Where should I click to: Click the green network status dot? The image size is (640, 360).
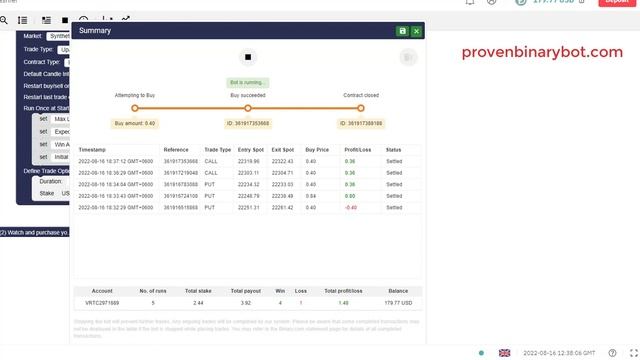[481, 353]
